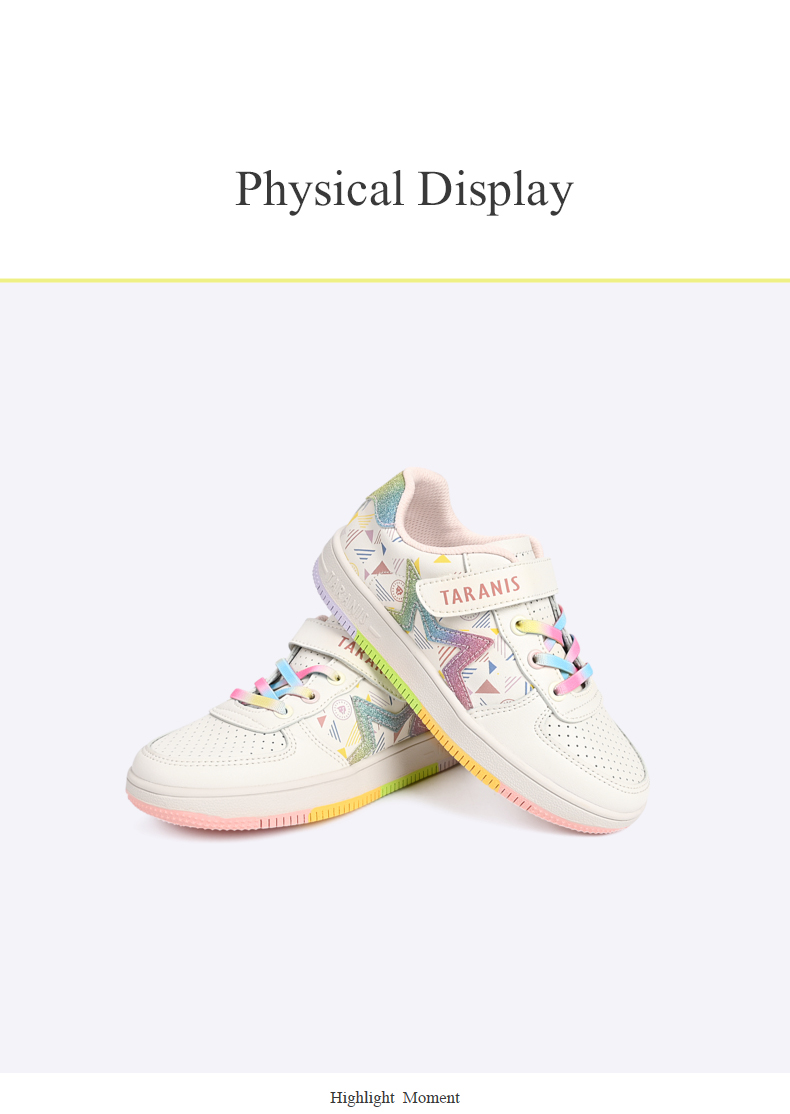Click the yellow divider line below the heading
Image resolution: width=790 pixels, height=1114 pixels.
395,281
